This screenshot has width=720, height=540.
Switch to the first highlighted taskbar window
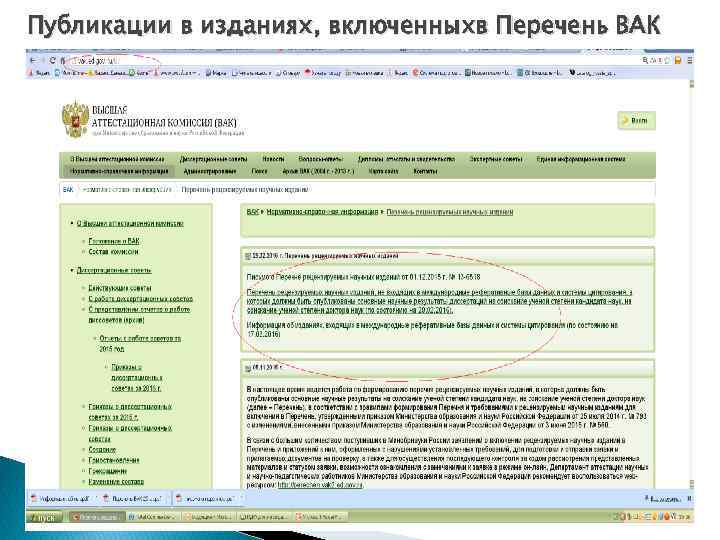click(x=96, y=518)
